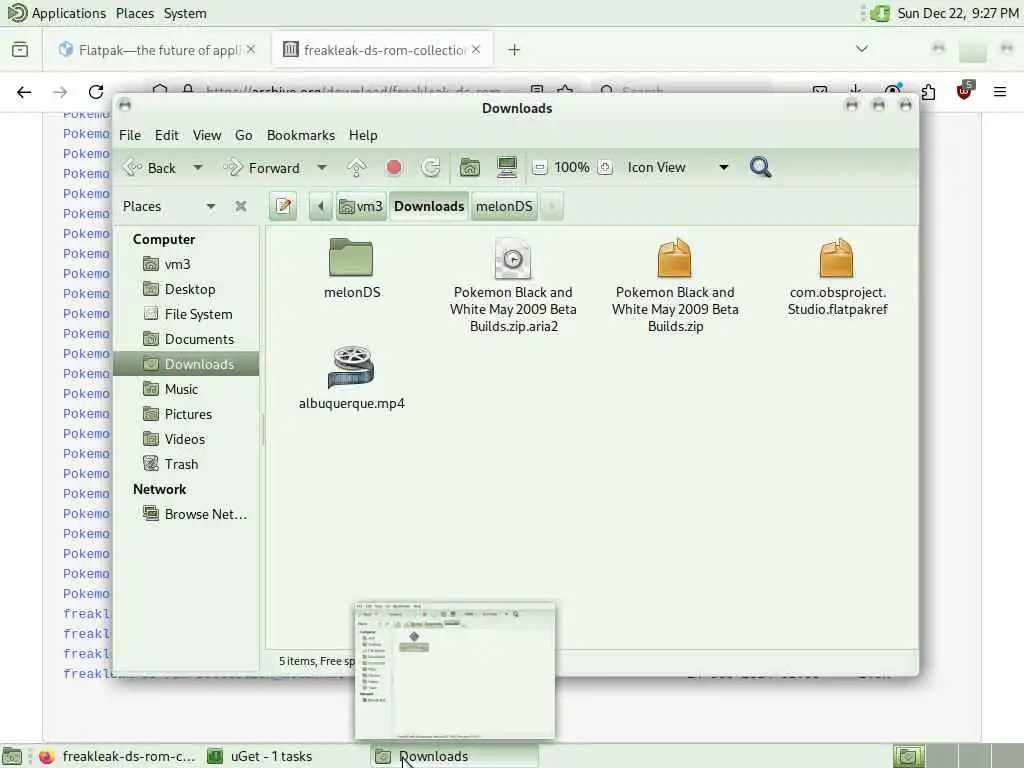Image resolution: width=1024 pixels, height=768 pixels.
Task: Open File System in the sidebar
Action: tap(187, 314)
